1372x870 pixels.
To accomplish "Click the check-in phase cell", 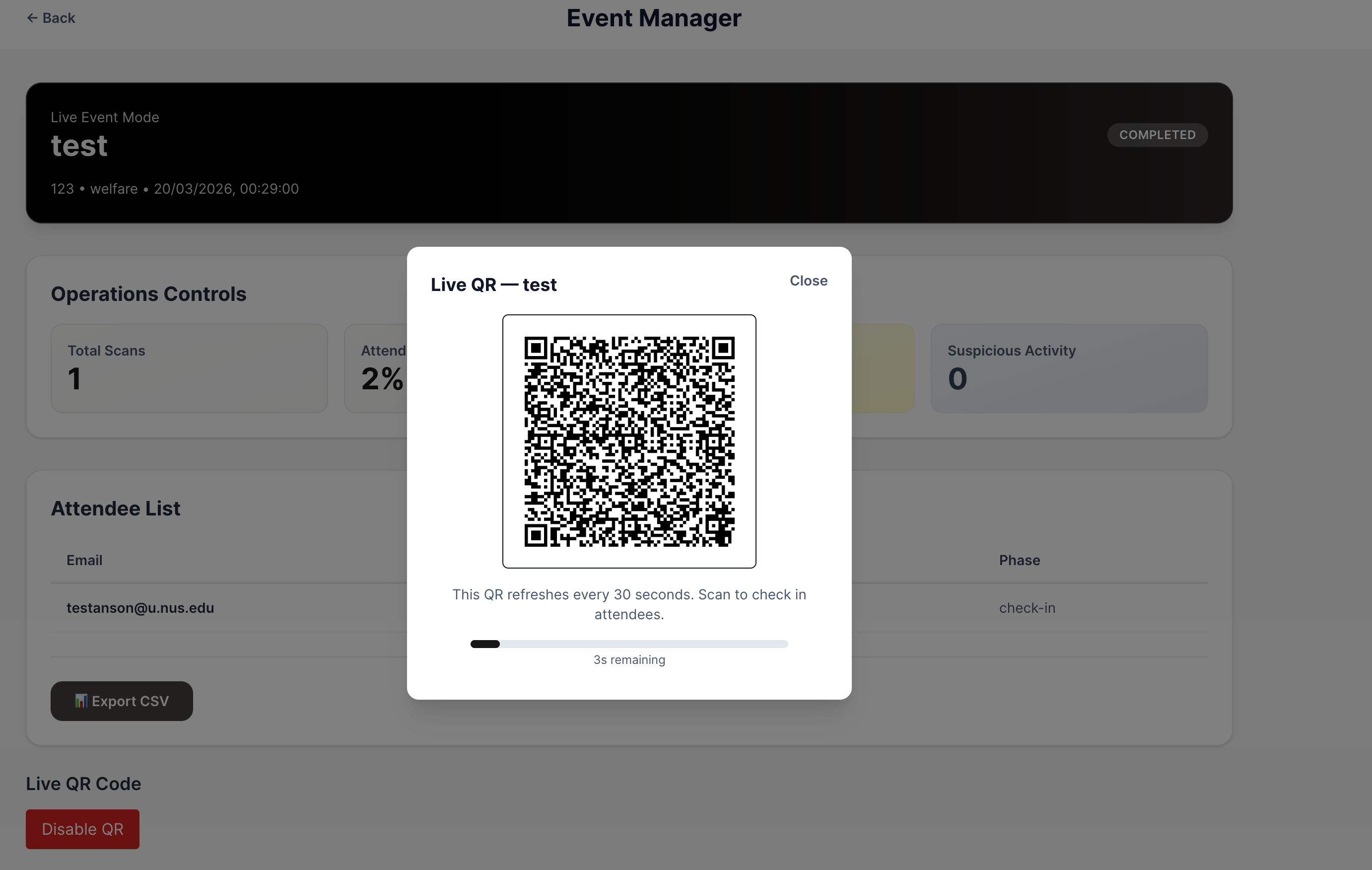I will [x=1027, y=608].
